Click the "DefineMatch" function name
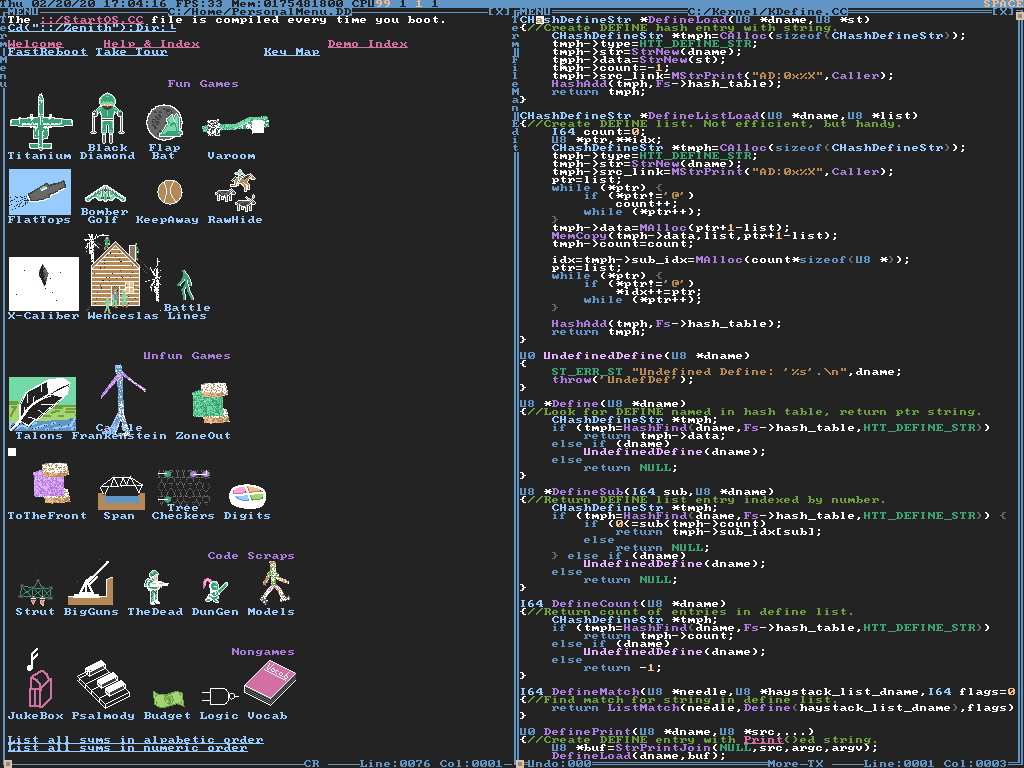 [595, 692]
